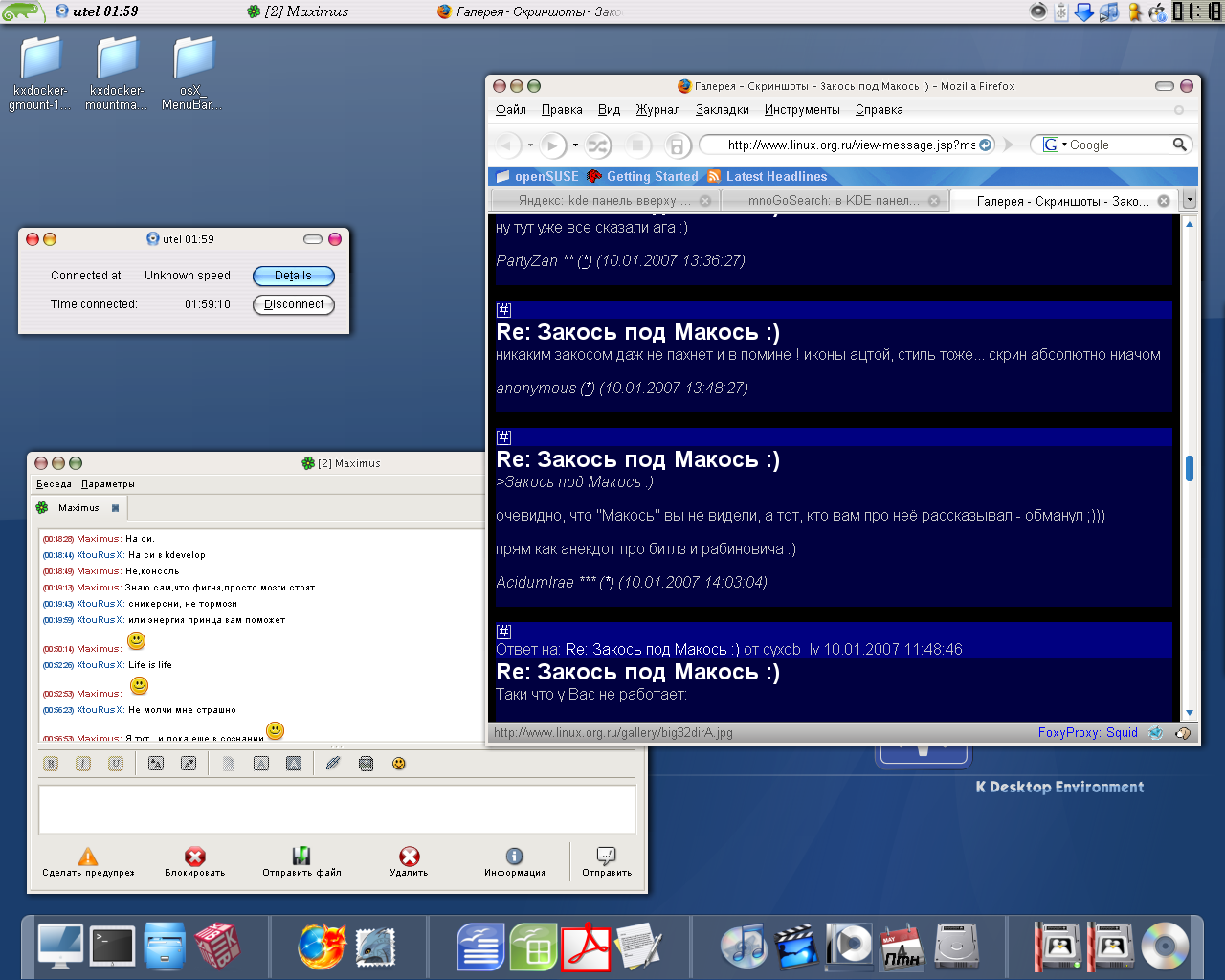1225x980 pixels.
Task: Open the smiley emoticon picker in chat
Action: click(399, 764)
